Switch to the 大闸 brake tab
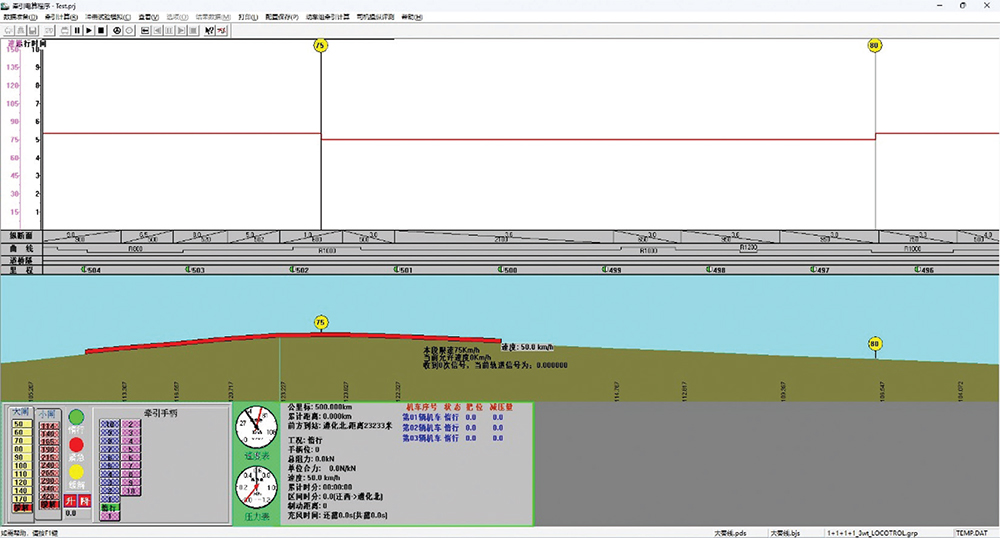The height and width of the screenshot is (538, 1000). (20, 411)
